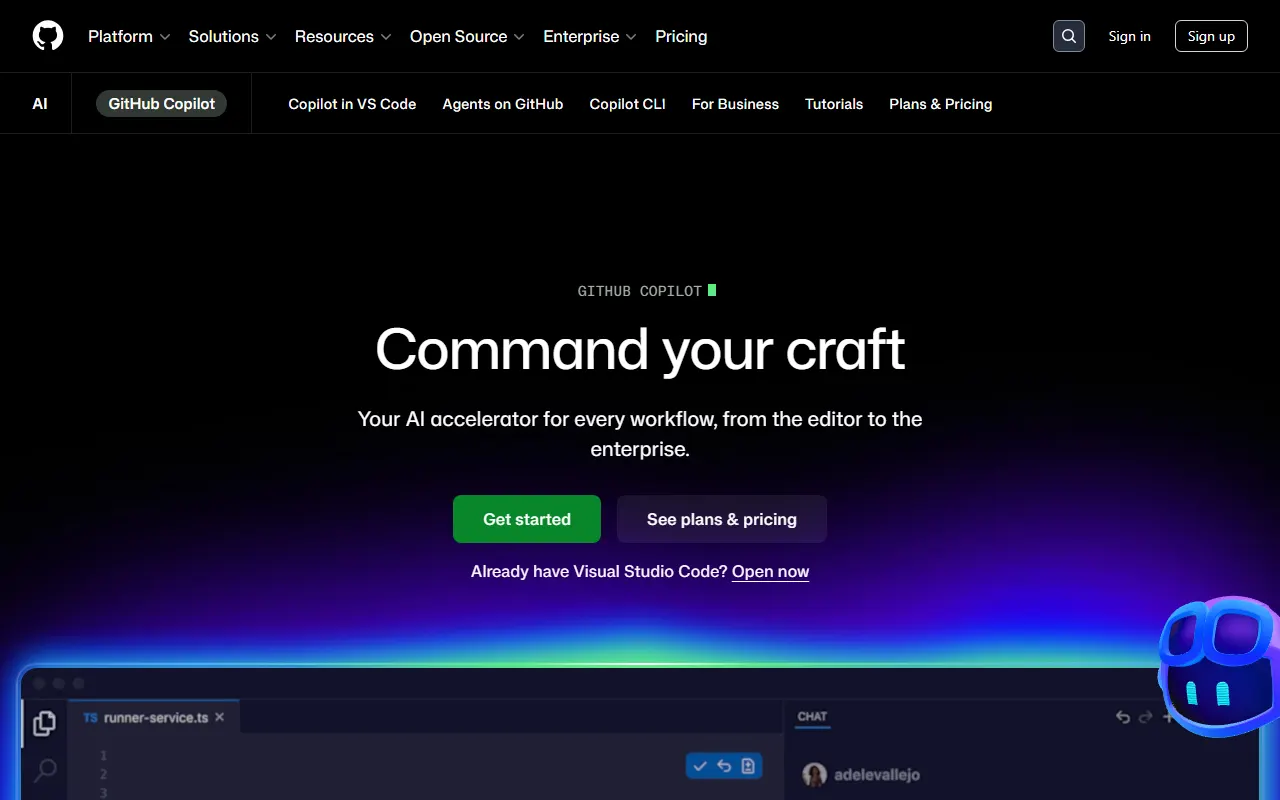Viewport: 1280px width, 800px height.
Task: Open the Tutorials page
Action: click(834, 104)
